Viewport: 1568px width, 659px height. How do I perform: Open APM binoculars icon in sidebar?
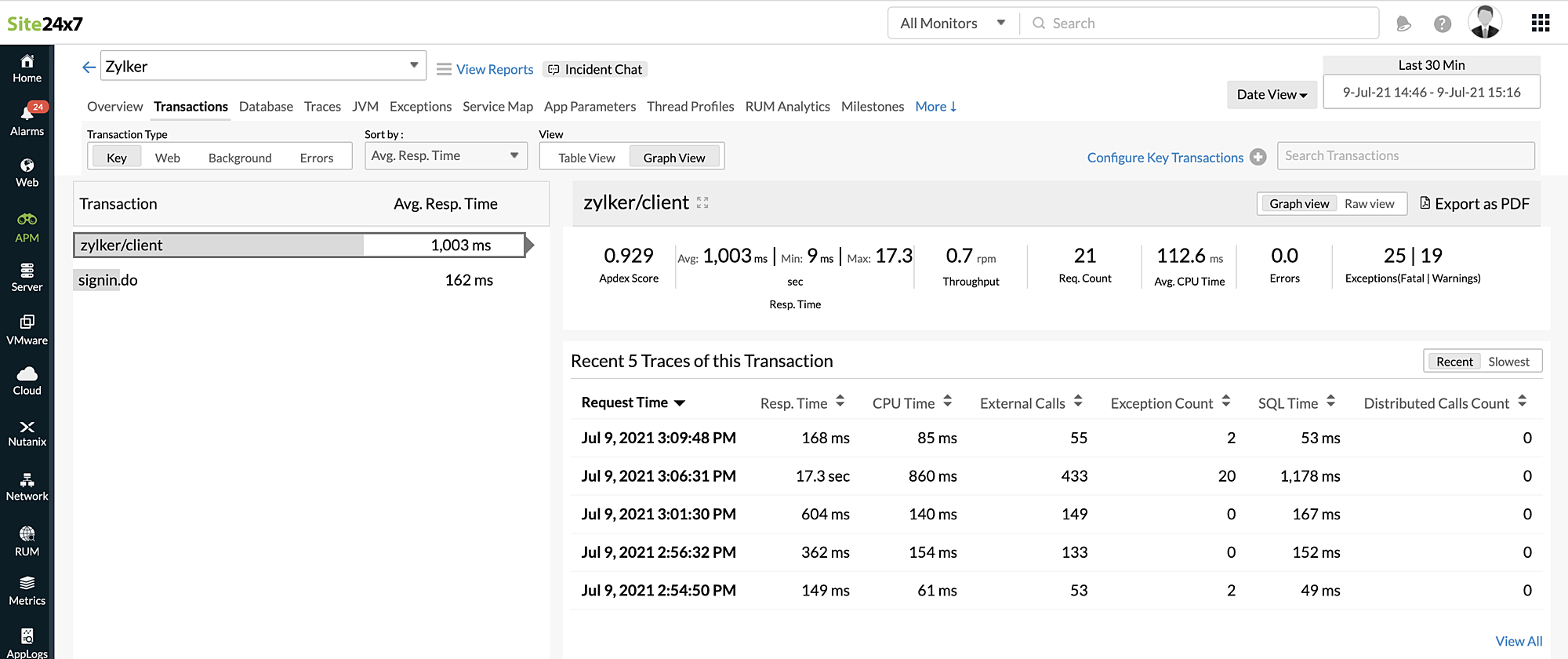[27, 227]
